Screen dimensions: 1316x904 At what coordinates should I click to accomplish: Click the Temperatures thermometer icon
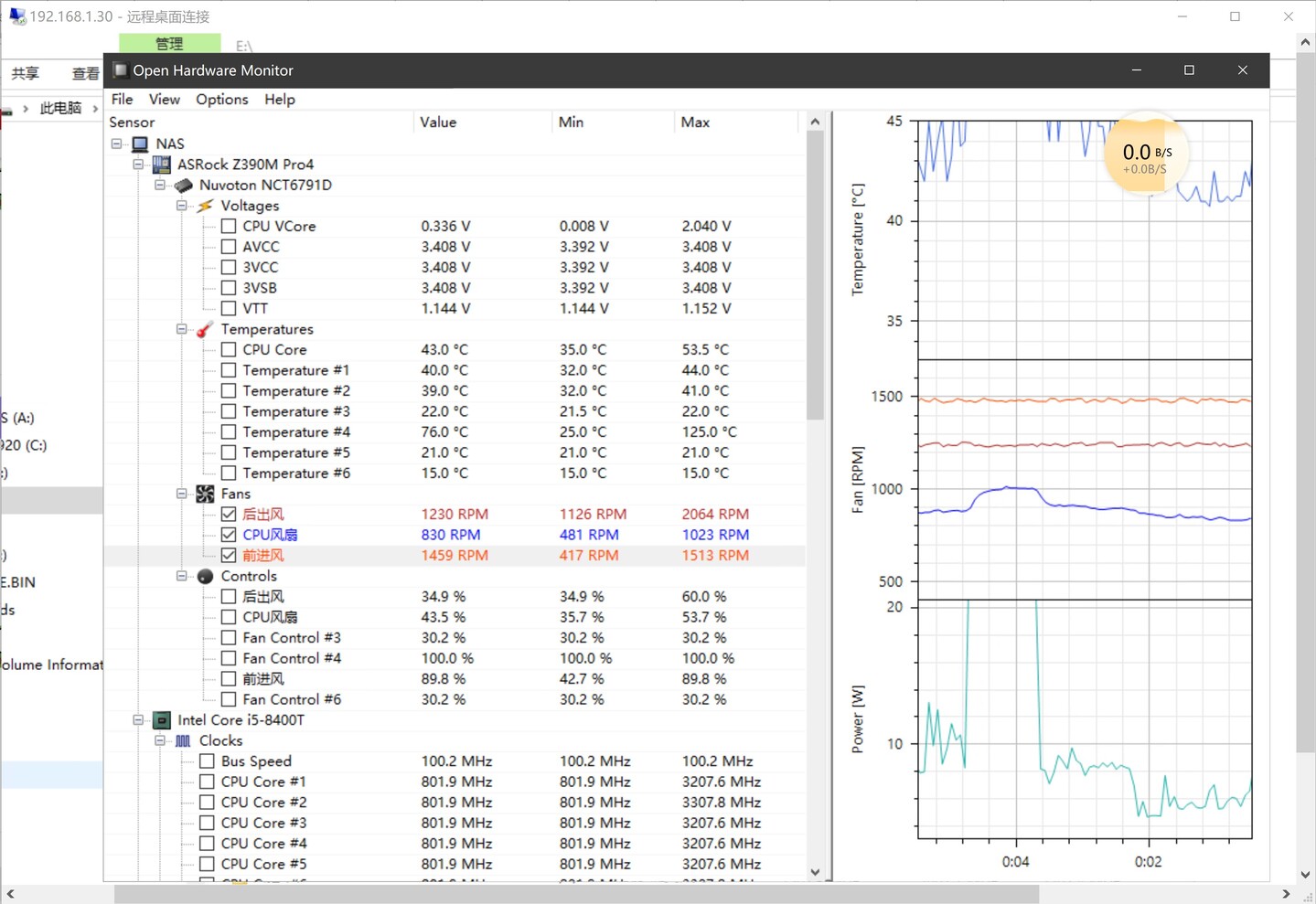tap(206, 329)
